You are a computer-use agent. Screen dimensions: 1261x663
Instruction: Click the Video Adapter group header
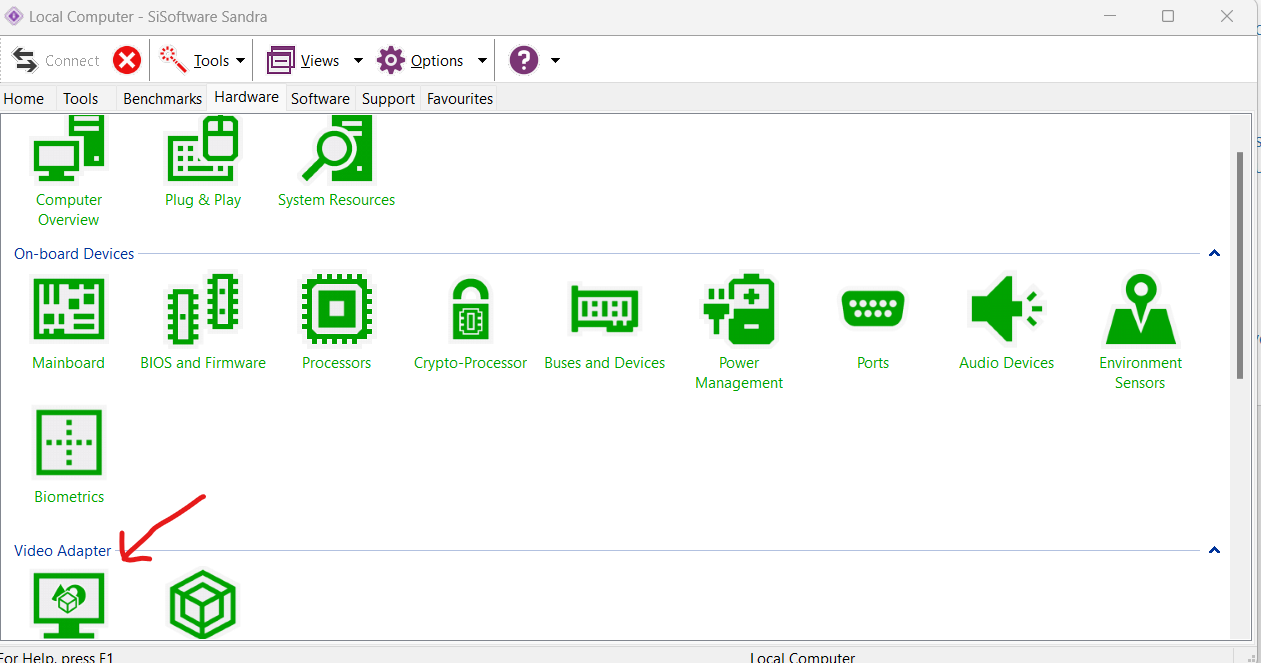[x=63, y=551]
